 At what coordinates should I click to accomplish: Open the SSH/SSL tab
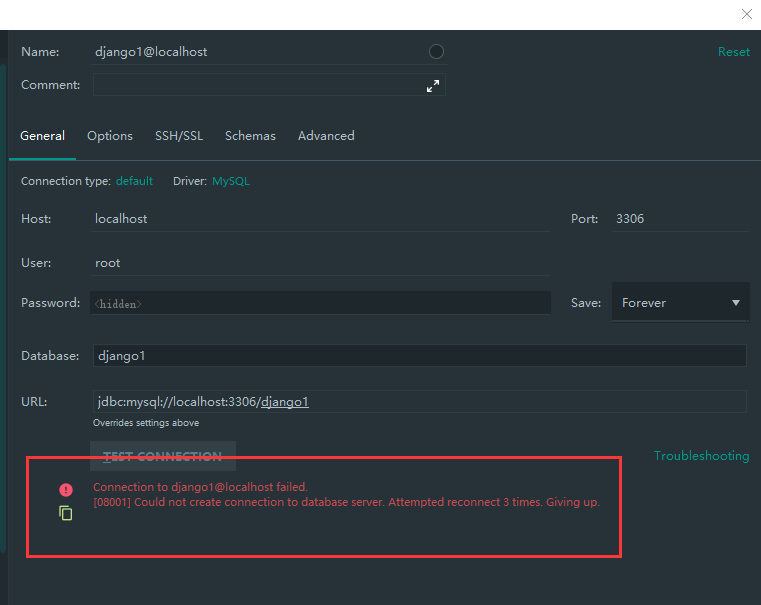pyautogui.click(x=179, y=136)
